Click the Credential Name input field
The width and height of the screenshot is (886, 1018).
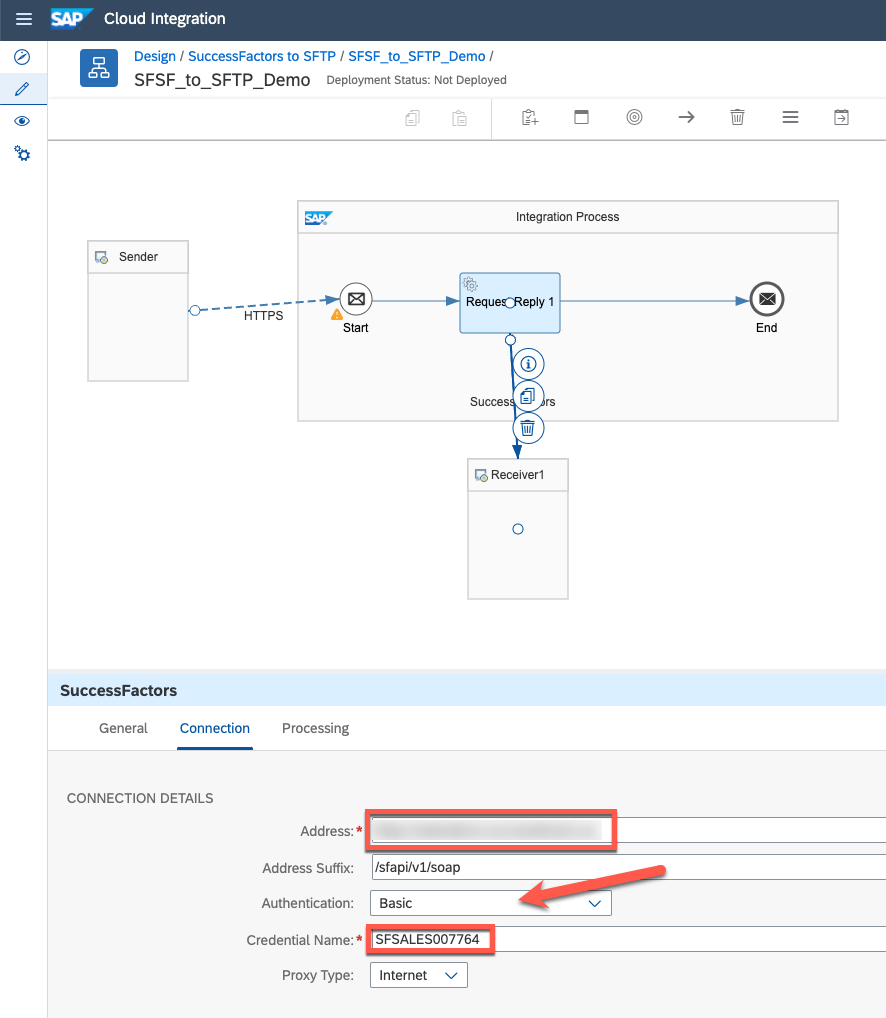click(628, 939)
